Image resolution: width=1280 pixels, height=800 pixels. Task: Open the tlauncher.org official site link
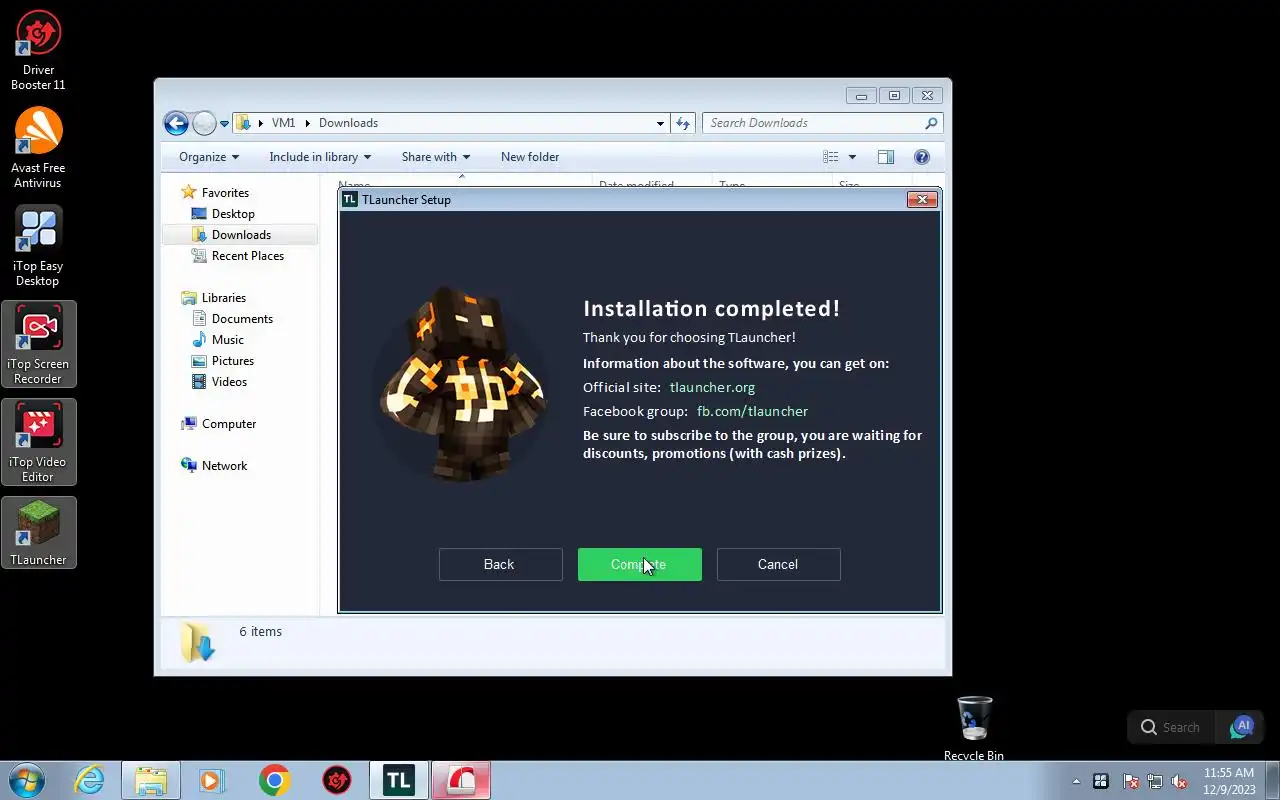tap(712, 387)
